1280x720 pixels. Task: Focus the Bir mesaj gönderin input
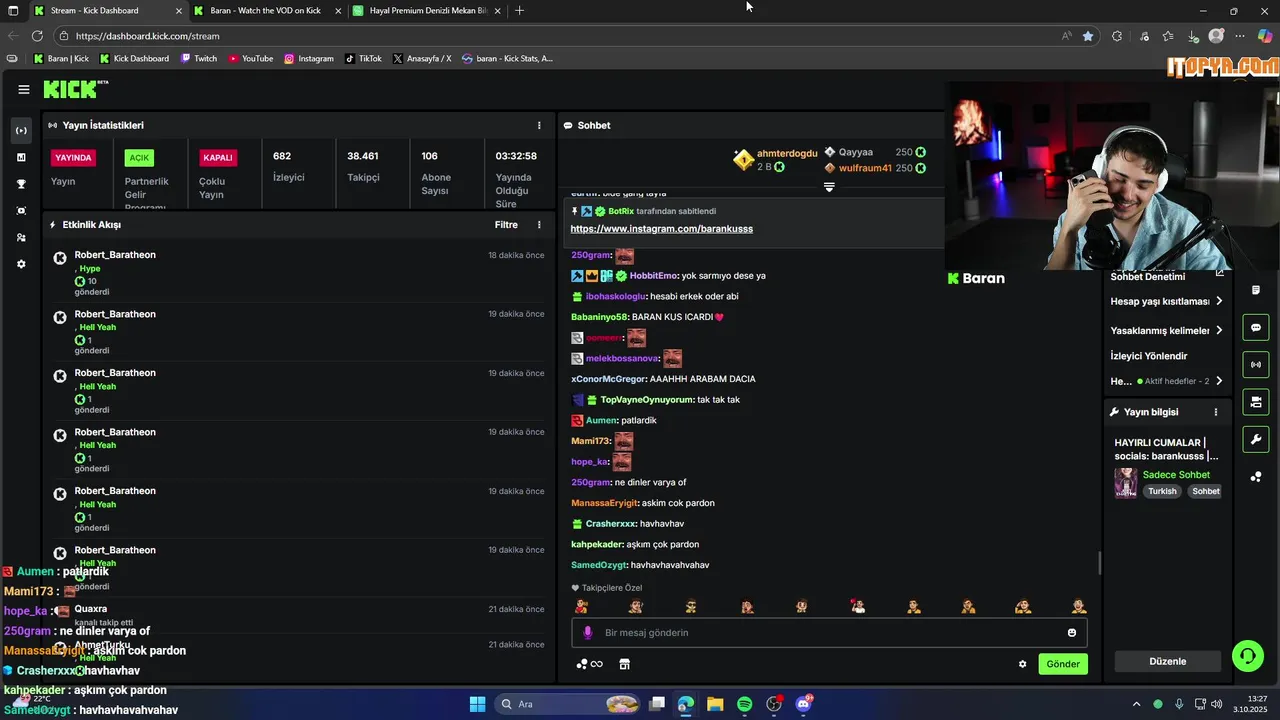tap(829, 633)
